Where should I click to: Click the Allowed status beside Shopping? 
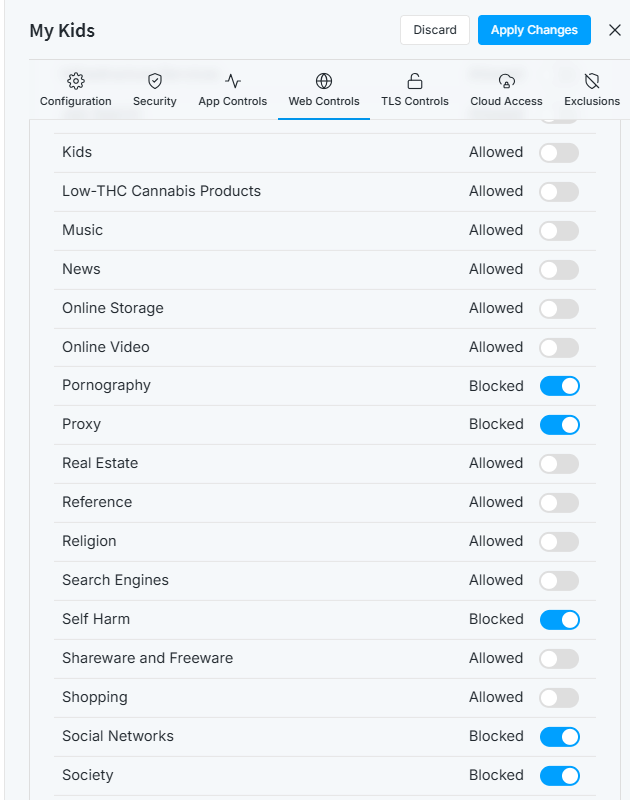tap(496, 697)
